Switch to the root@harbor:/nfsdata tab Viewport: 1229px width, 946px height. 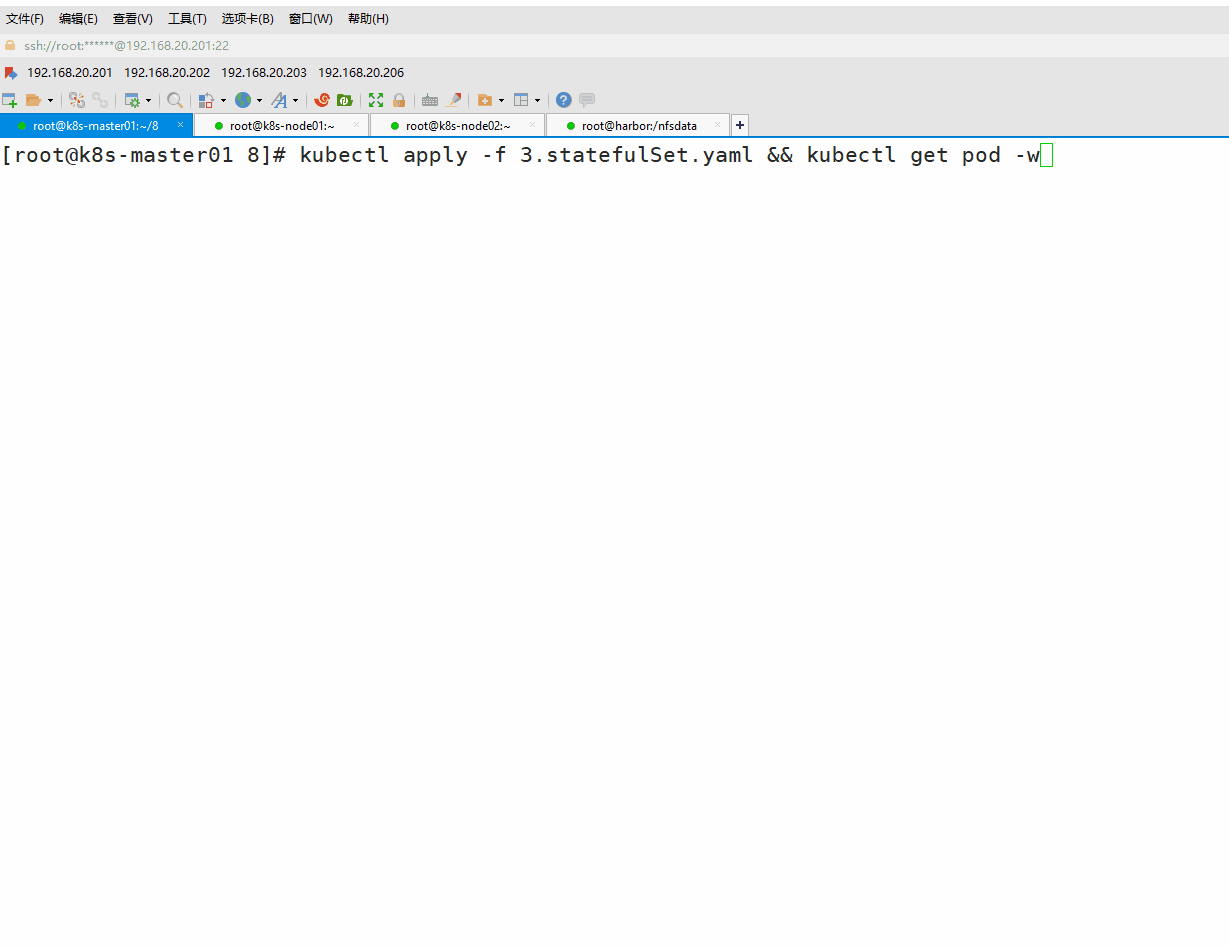[x=639, y=126]
